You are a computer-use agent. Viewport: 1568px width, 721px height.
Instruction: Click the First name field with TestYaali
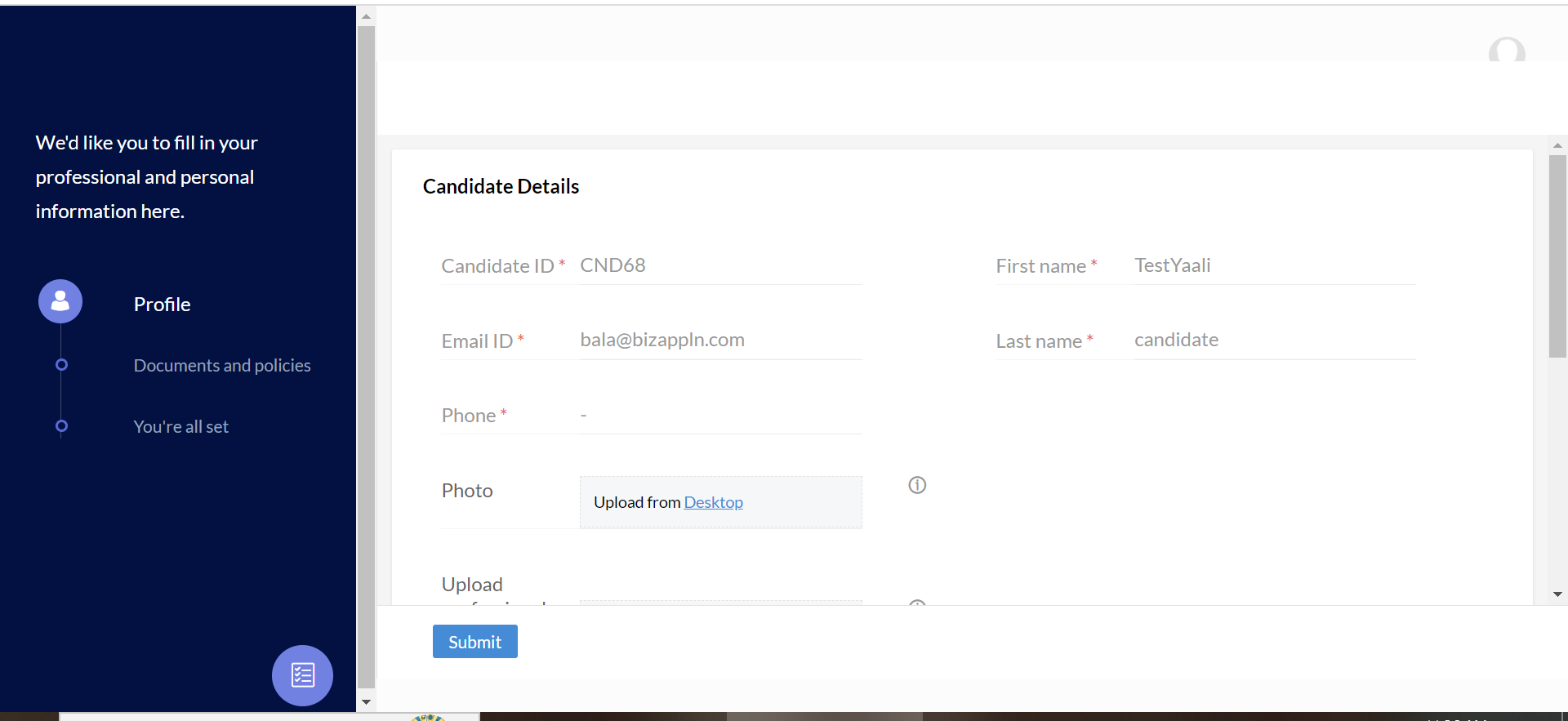point(1274,266)
